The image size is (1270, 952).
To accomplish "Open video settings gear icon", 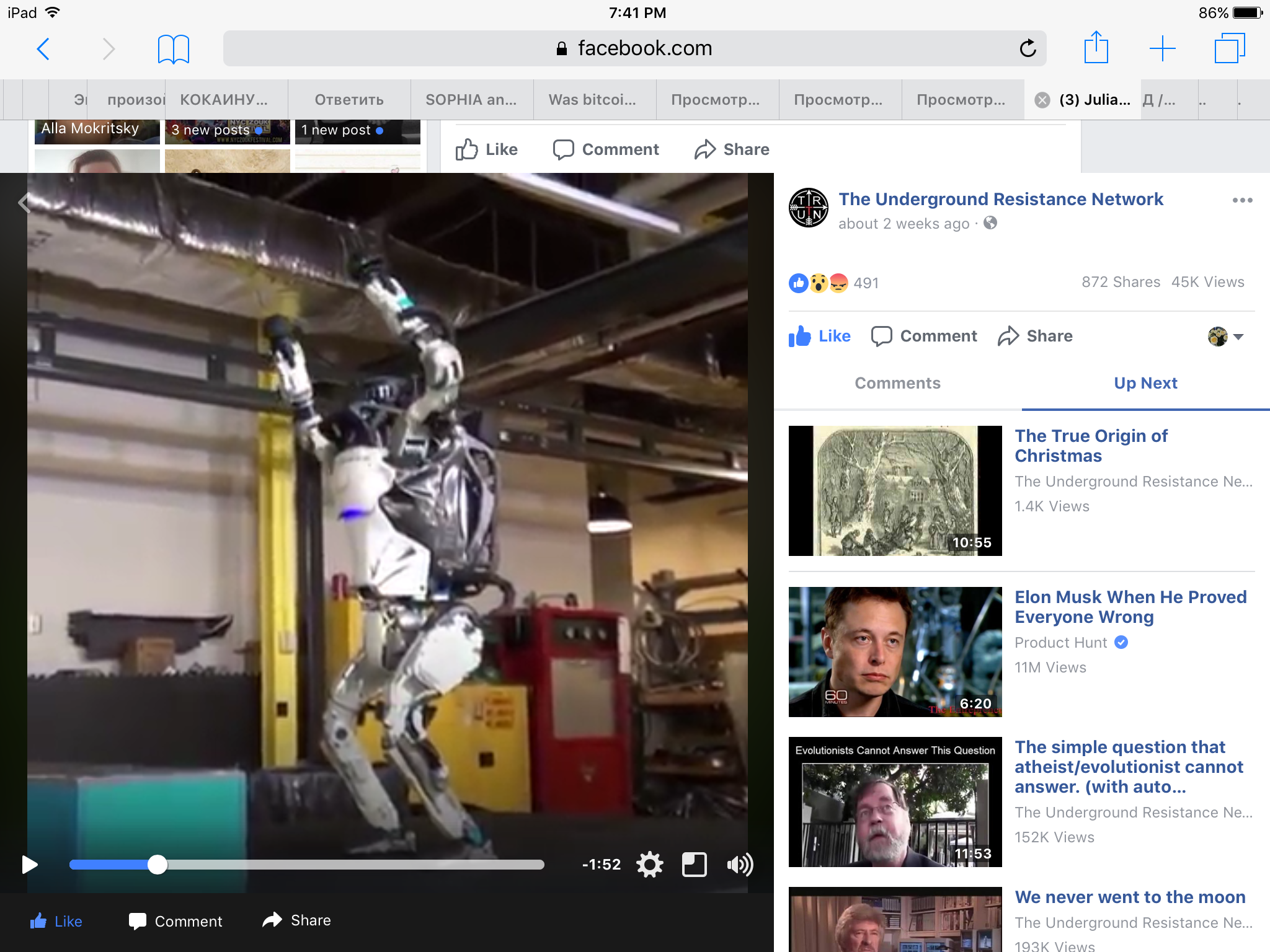I will pos(649,864).
